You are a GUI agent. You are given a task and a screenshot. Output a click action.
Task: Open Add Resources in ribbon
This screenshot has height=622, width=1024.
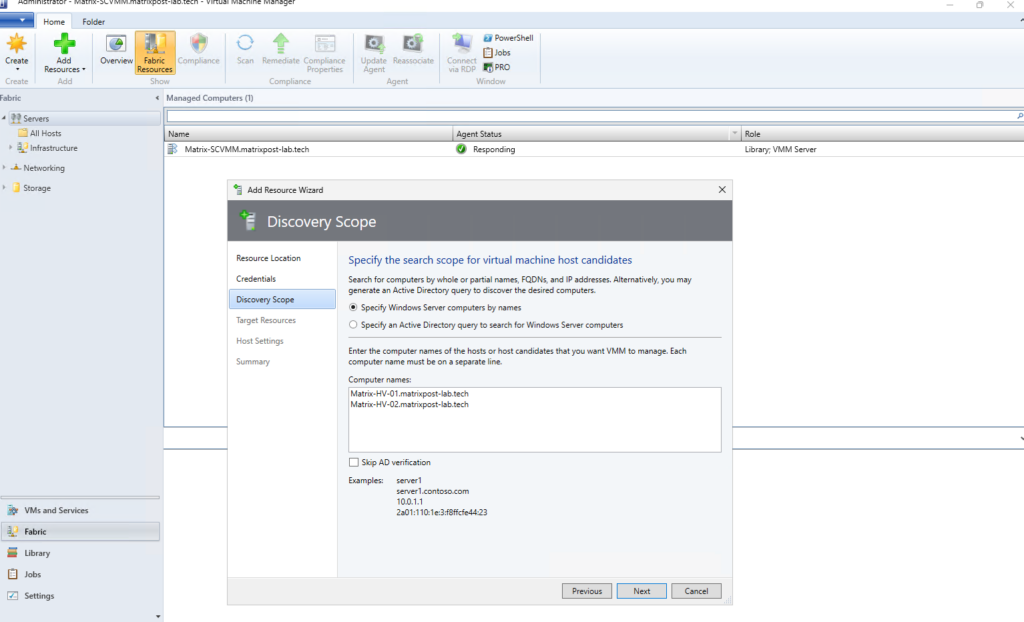tap(64, 52)
